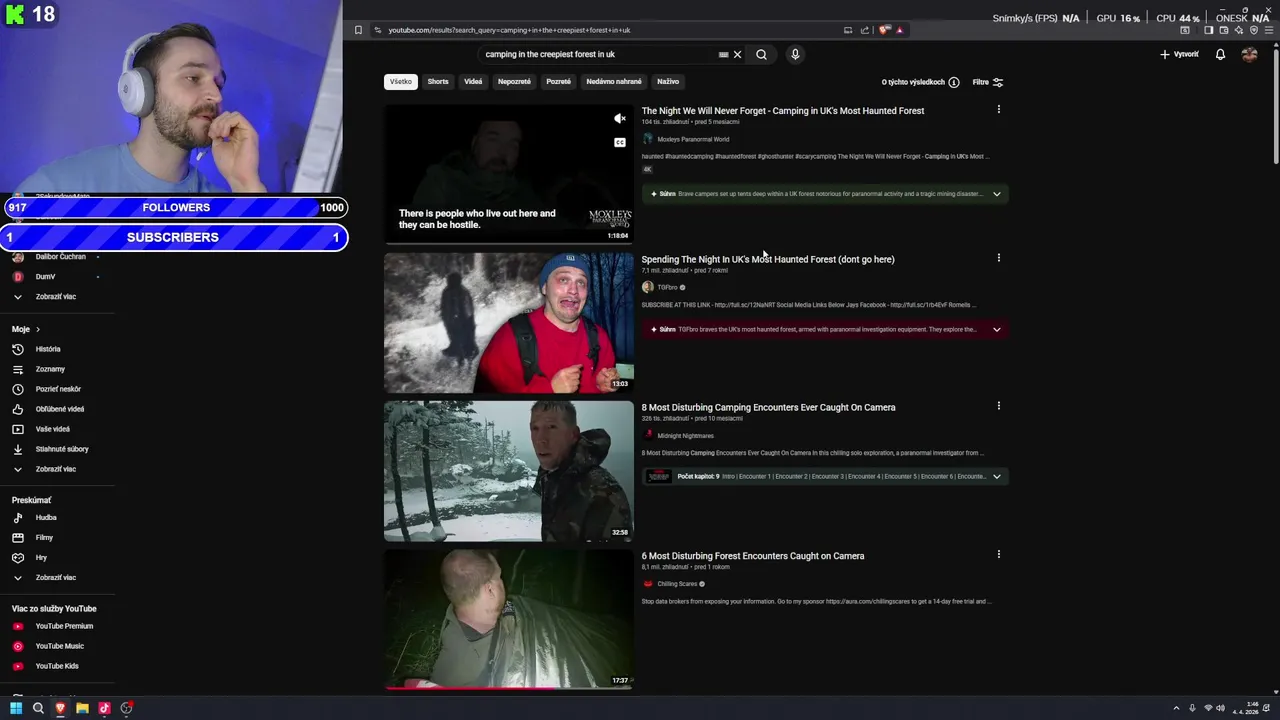Click the Windows Start button
Viewport: 1280px width, 720px height.
(x=16, y=708)
